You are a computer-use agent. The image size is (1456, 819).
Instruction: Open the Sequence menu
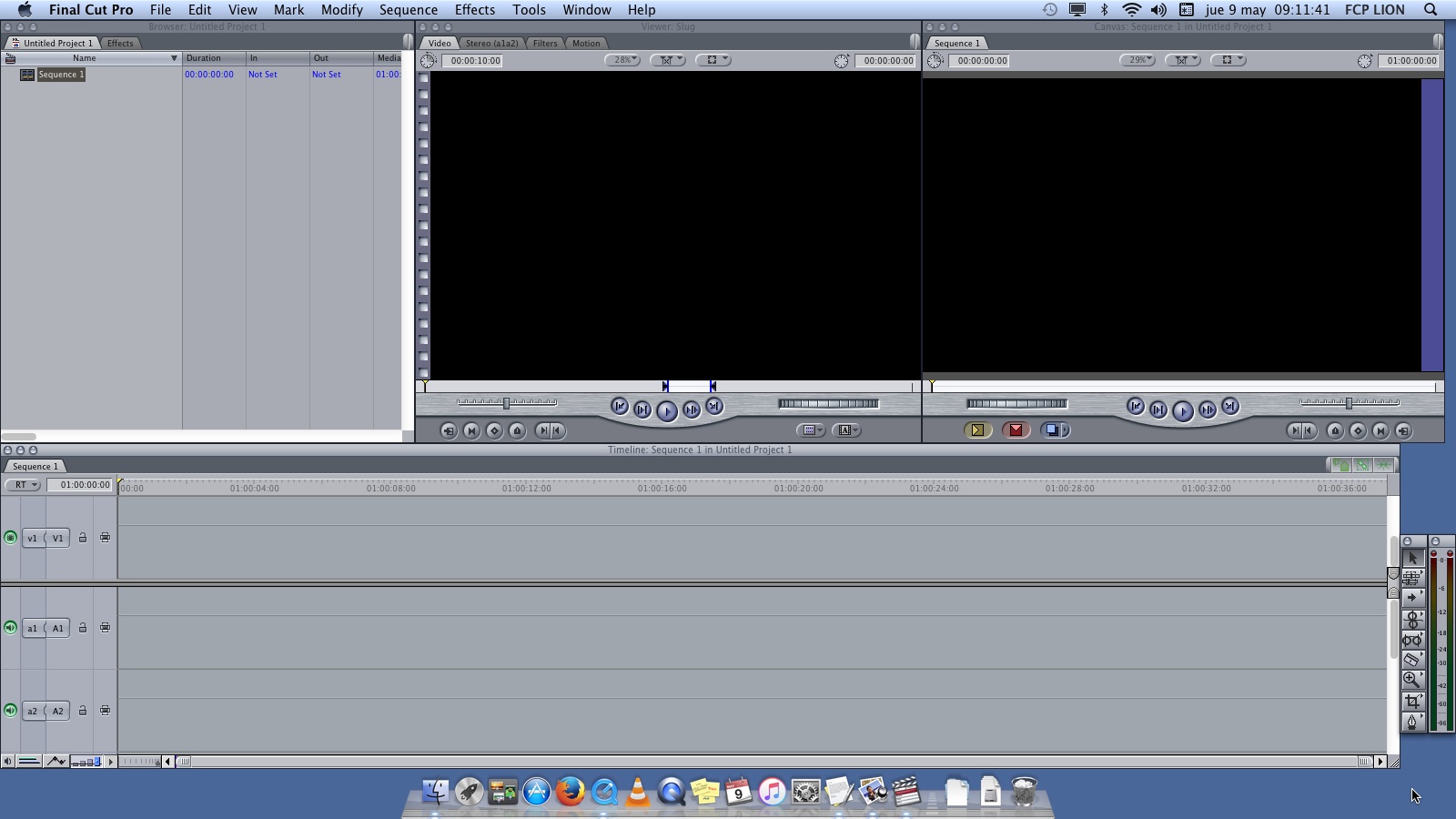coord(409,10)
